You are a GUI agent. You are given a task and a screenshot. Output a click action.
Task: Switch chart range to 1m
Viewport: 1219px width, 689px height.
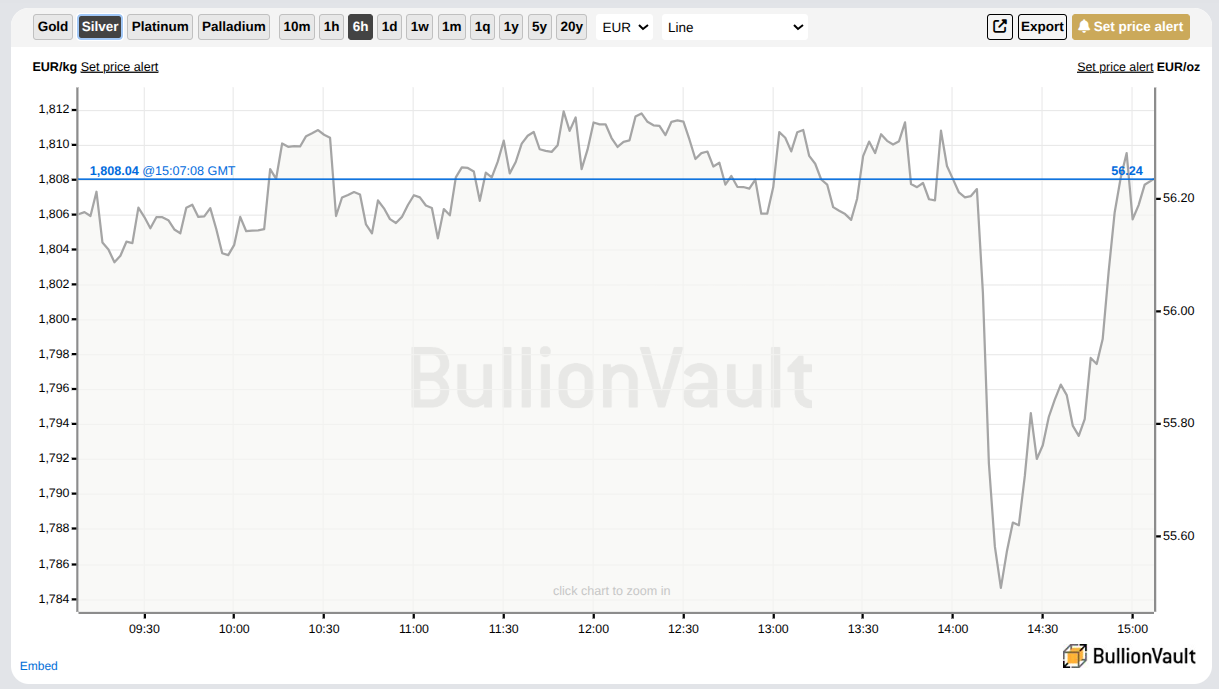(451, 27)
